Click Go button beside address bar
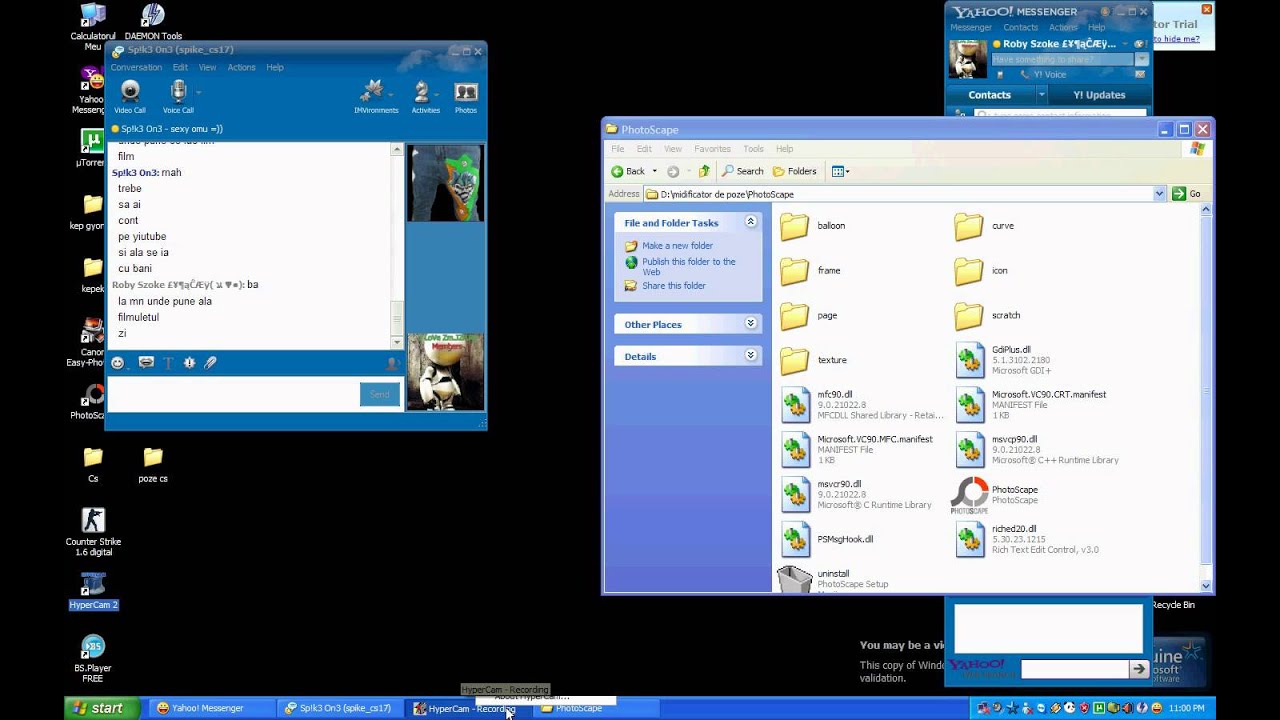The width and height of the screenshot is (1280, 720). [x=1187, y=194]
